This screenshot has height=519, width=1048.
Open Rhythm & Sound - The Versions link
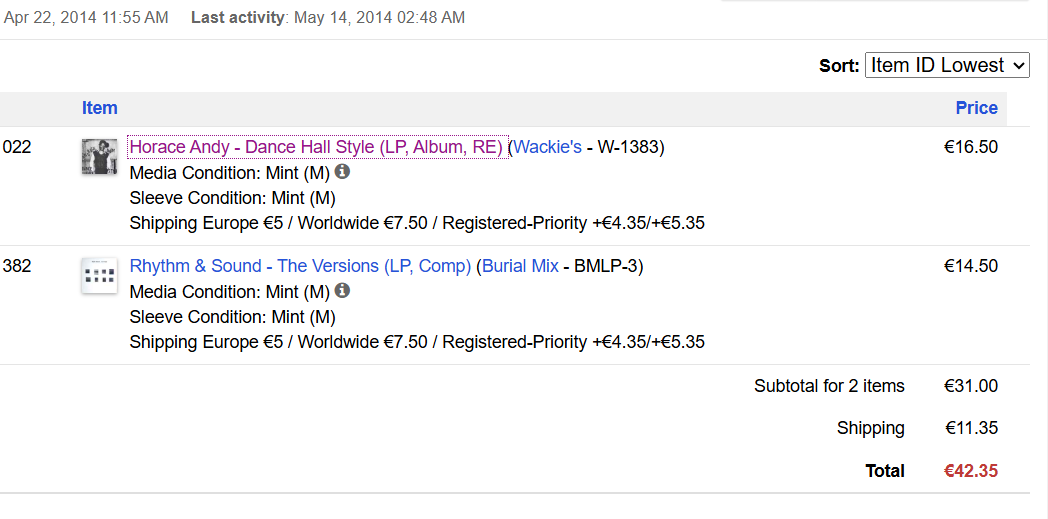click(300, 266)
